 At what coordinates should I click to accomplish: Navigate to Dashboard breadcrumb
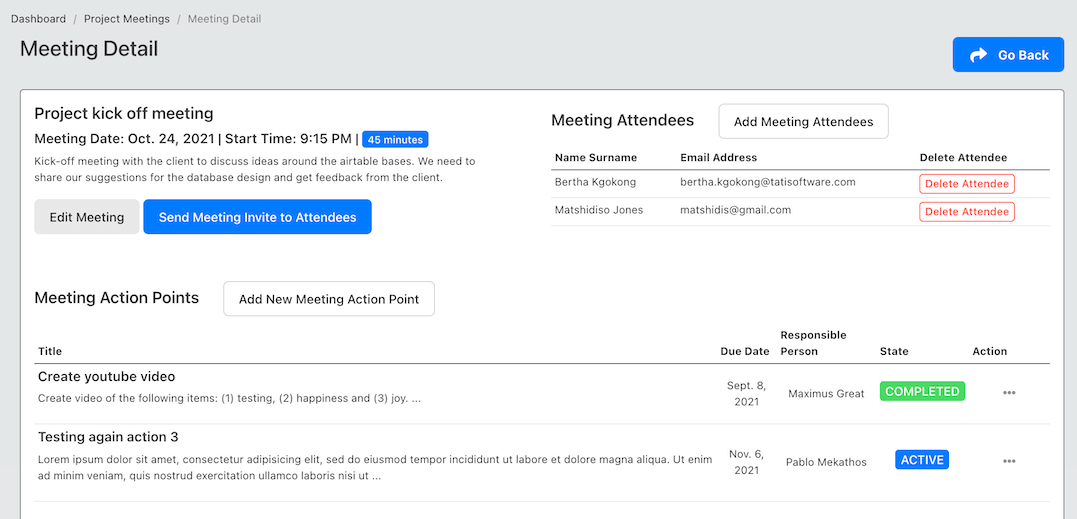pos(38,19)
